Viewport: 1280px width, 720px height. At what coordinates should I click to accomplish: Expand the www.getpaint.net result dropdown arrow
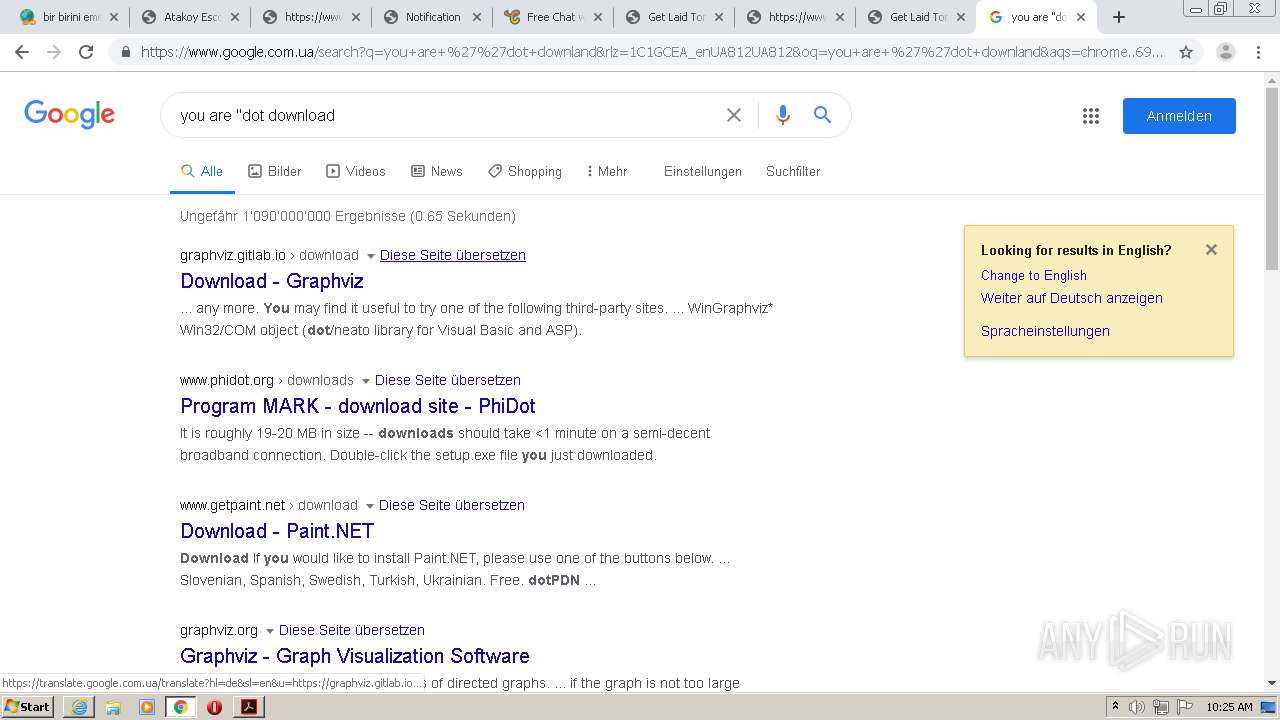pos(370,506)
